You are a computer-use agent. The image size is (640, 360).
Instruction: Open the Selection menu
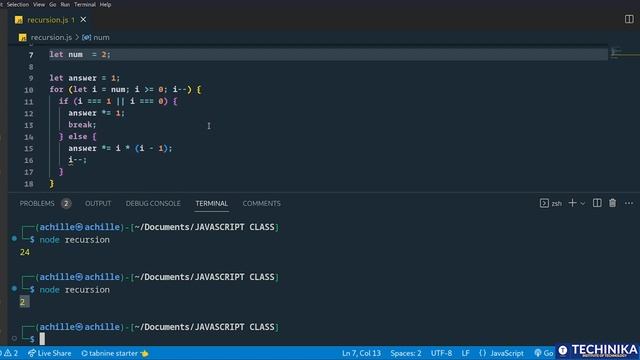pyautogui.click(x=18, y=4)
